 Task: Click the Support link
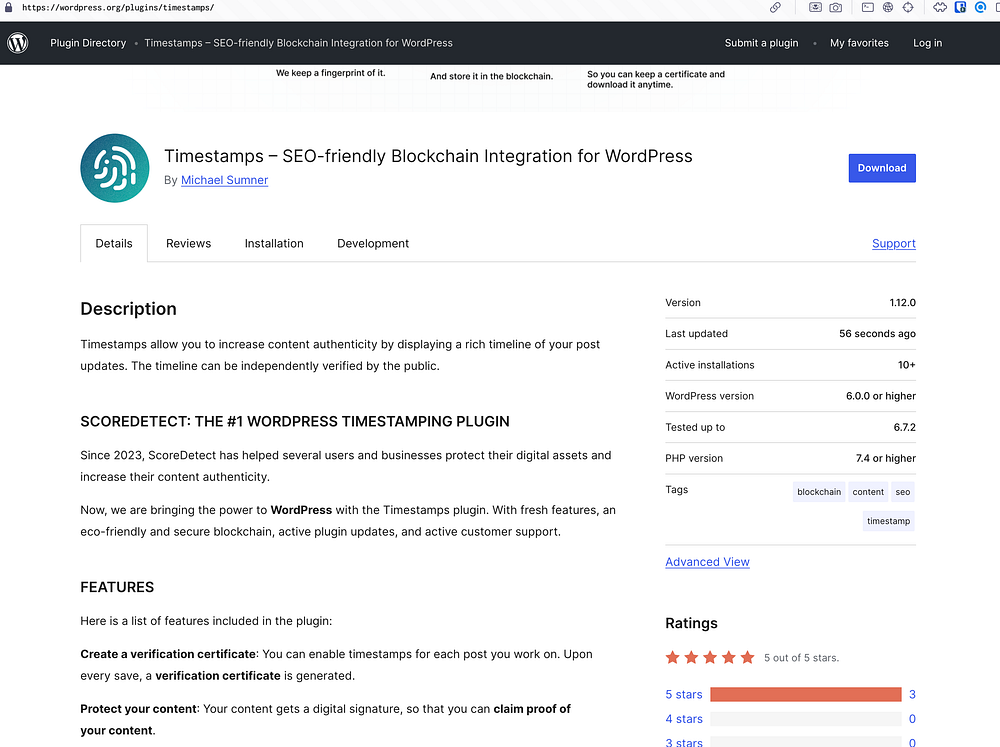893,243
